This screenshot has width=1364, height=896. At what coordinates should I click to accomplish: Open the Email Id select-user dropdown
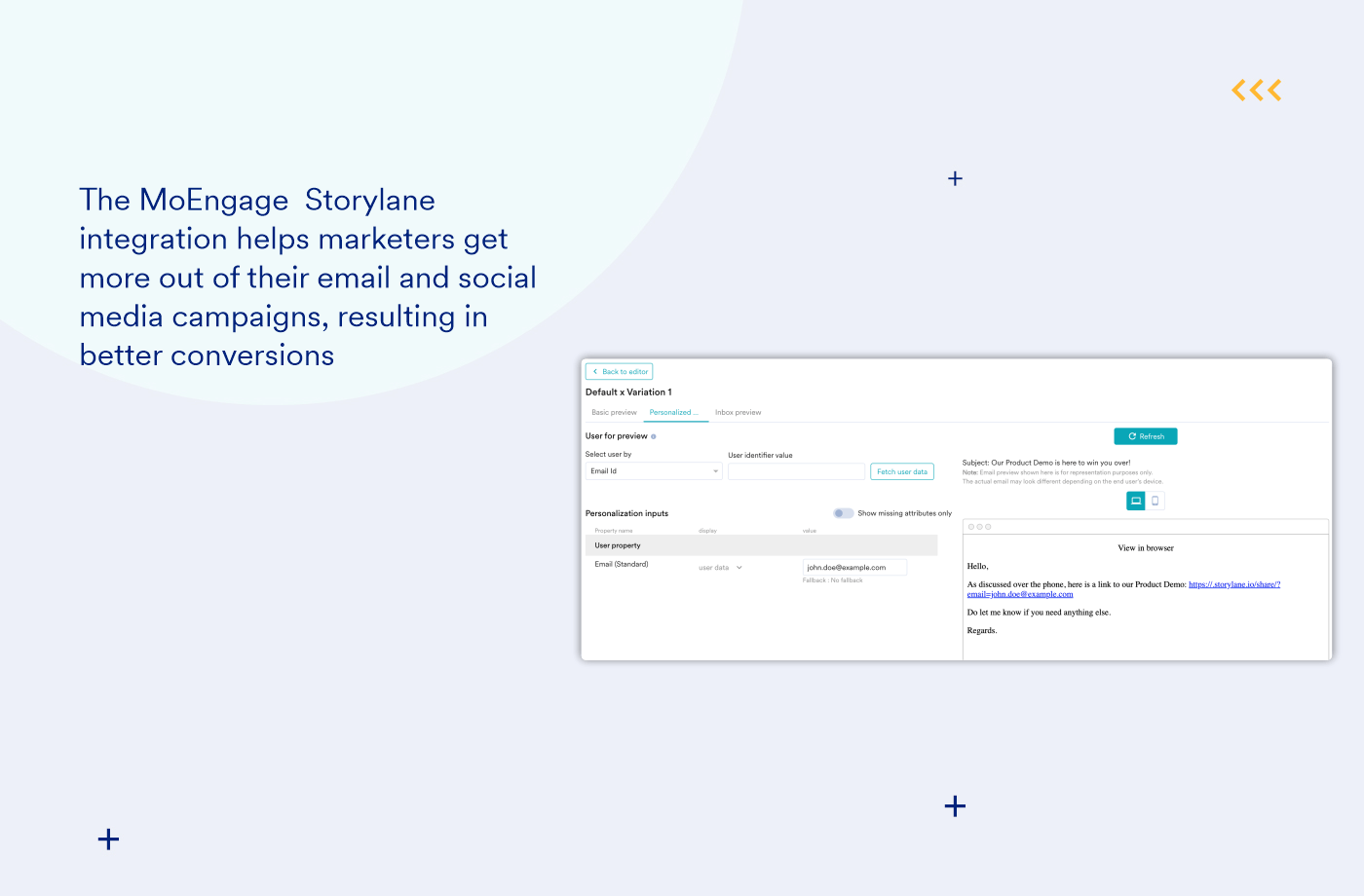point(654,471)
